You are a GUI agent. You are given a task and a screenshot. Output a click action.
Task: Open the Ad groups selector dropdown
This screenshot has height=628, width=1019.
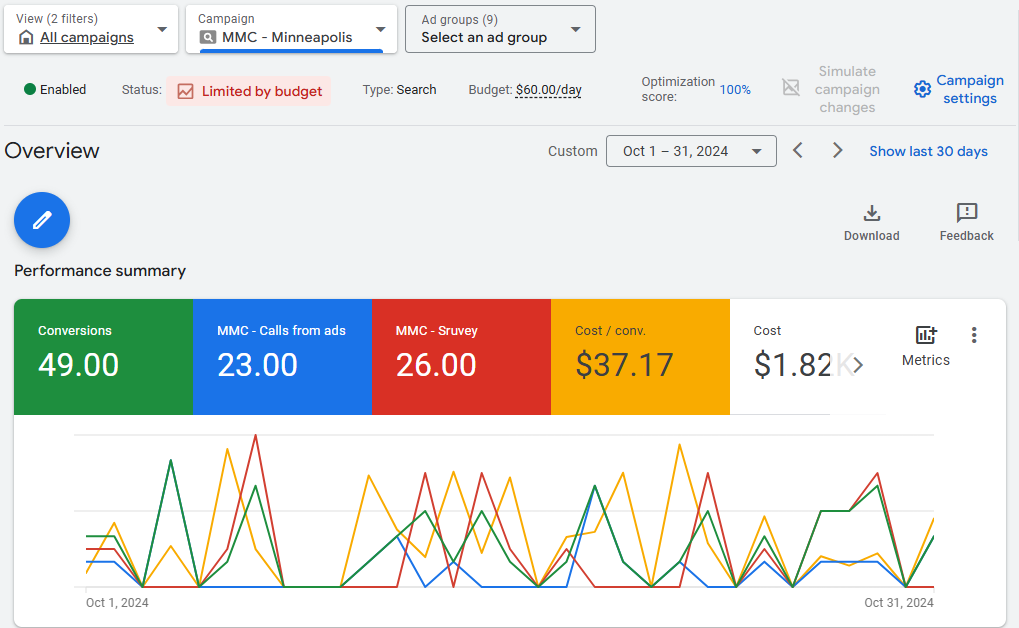[x=500, y=29]
